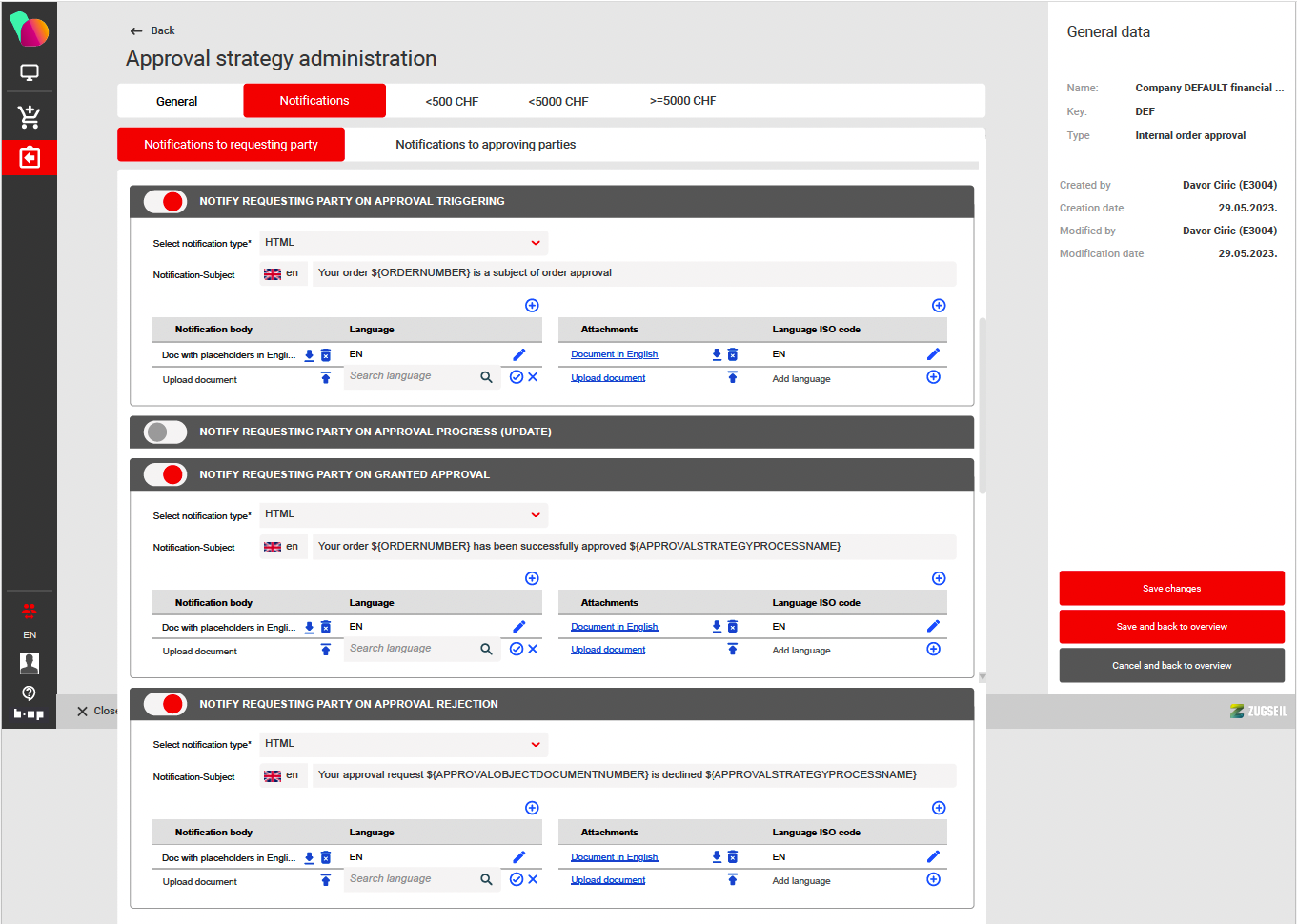Disable notify on approval triggering toggle
This screenshot has height=924, width=1297.
tap(165, 202)
